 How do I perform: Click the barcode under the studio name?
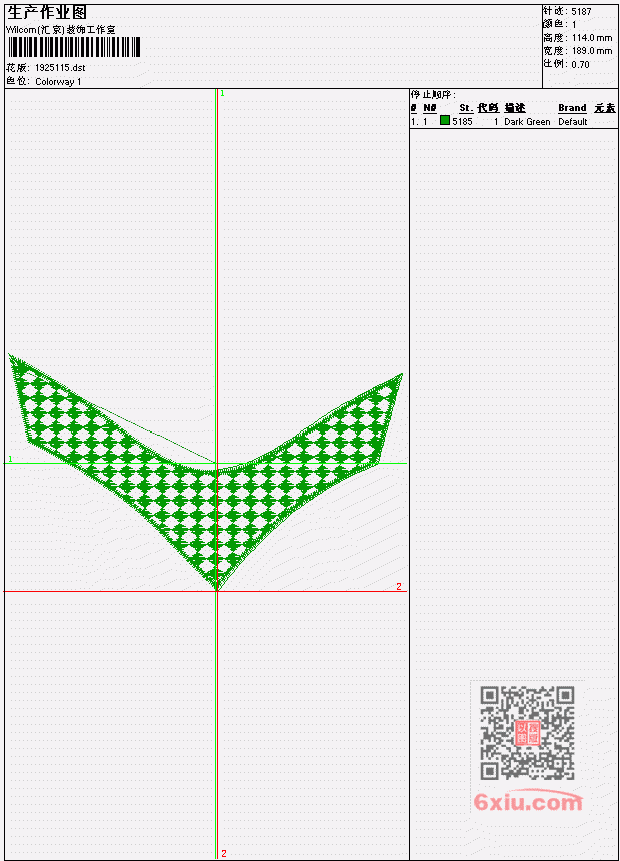pos(74,47)
